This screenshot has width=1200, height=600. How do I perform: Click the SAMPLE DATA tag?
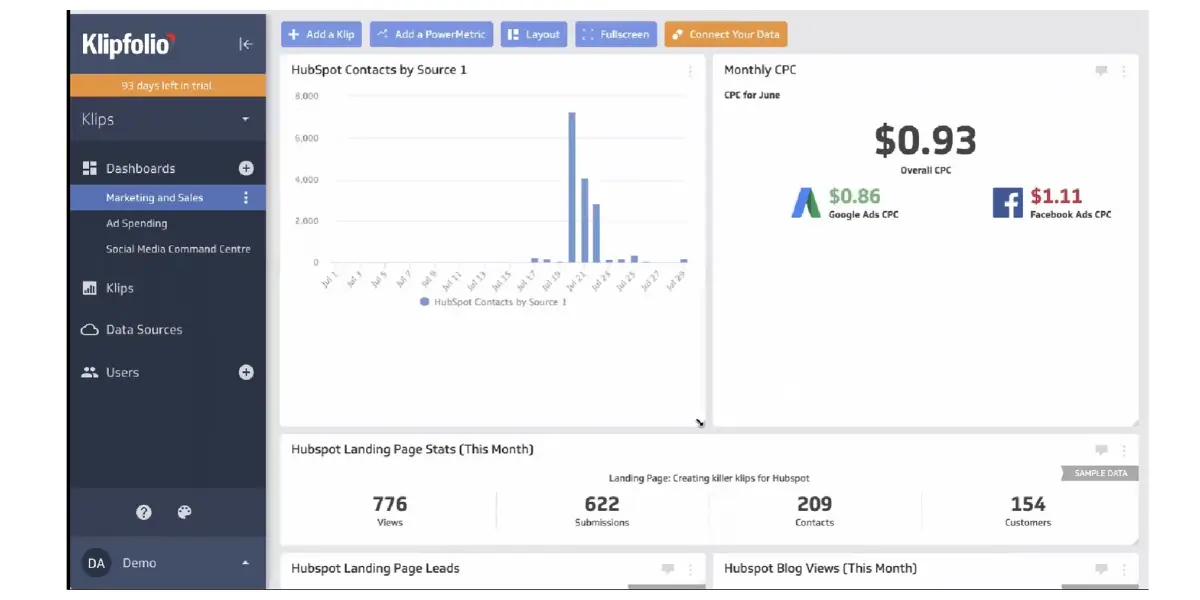[1100, 473]
